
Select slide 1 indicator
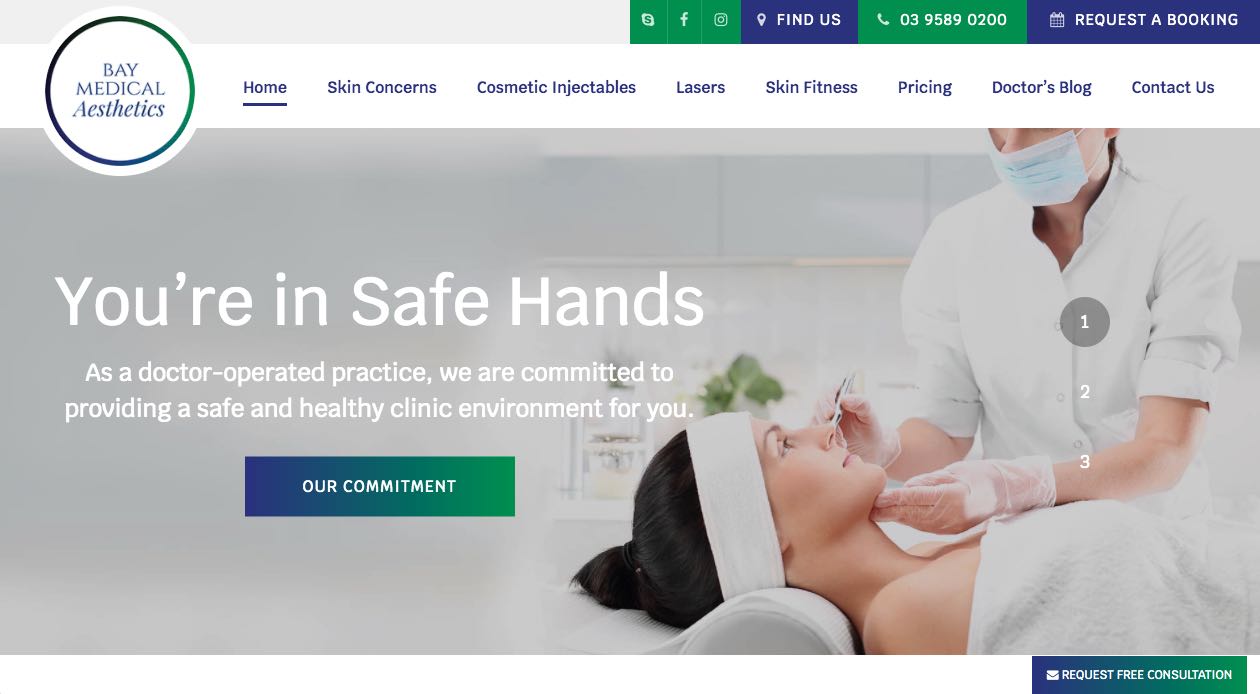[x=1085, y=322]
